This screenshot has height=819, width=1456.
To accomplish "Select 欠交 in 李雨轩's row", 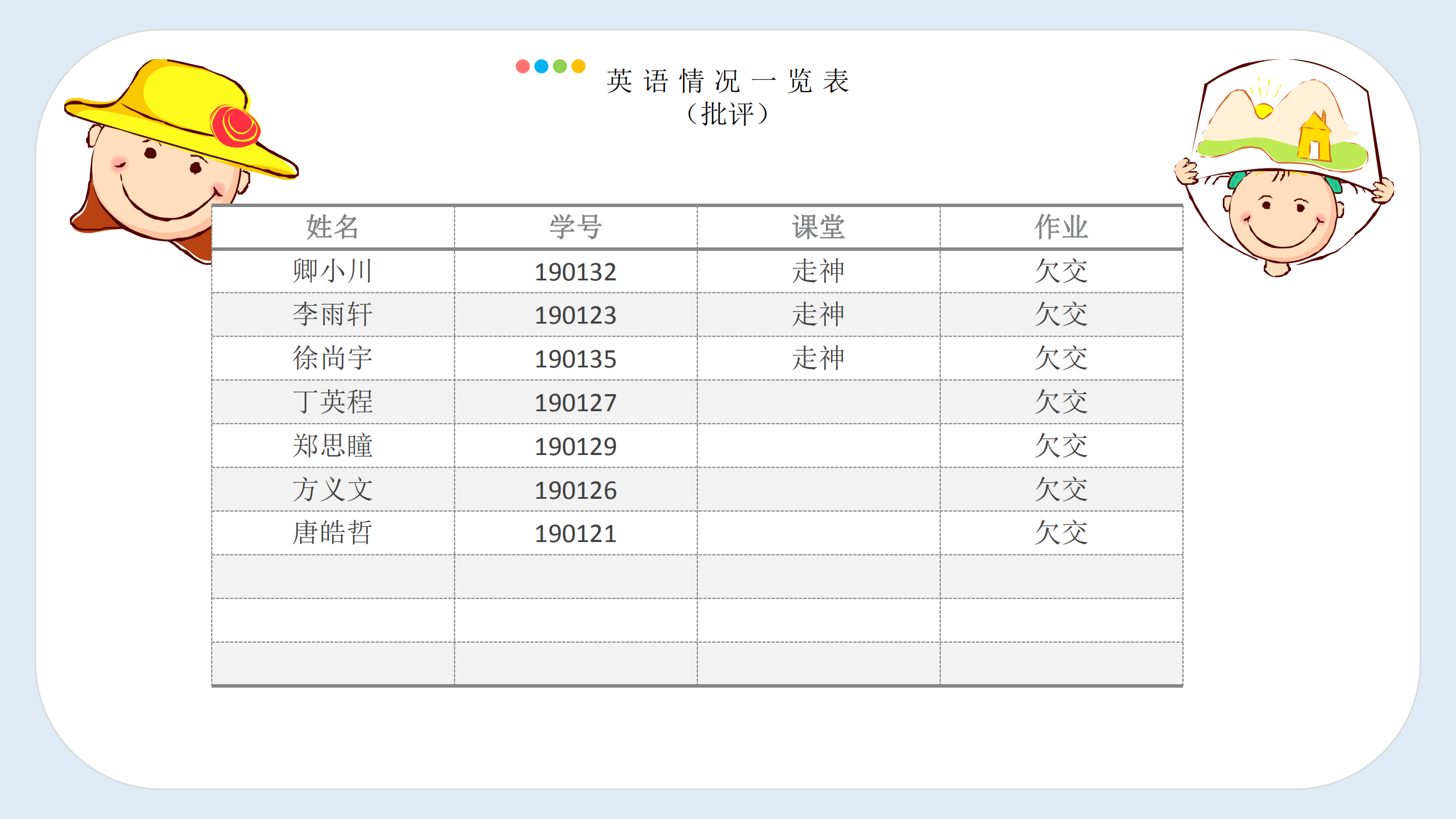I will 1061,314.
